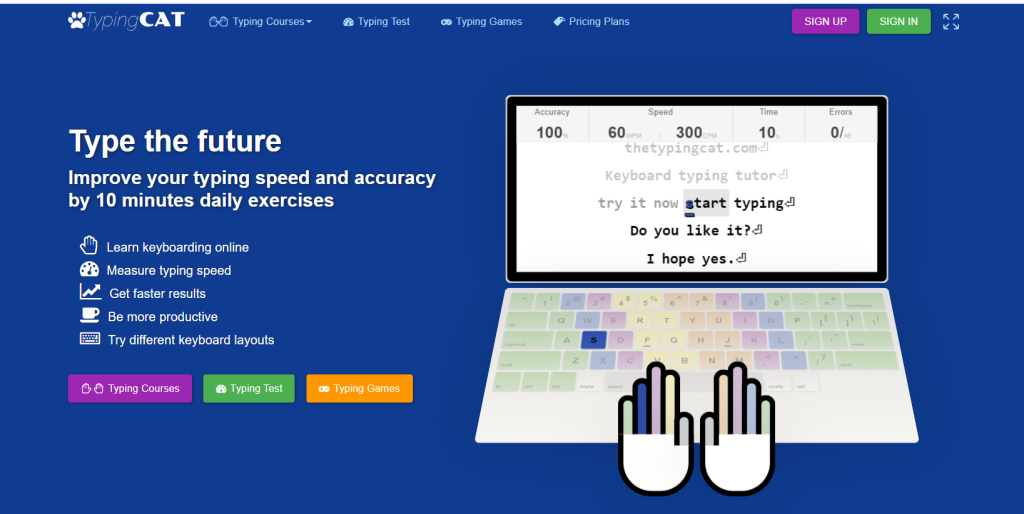Viewport: 1024px width, 514px height.
Task: Click the 'Type the future' heading
Action: click(175, 141)
